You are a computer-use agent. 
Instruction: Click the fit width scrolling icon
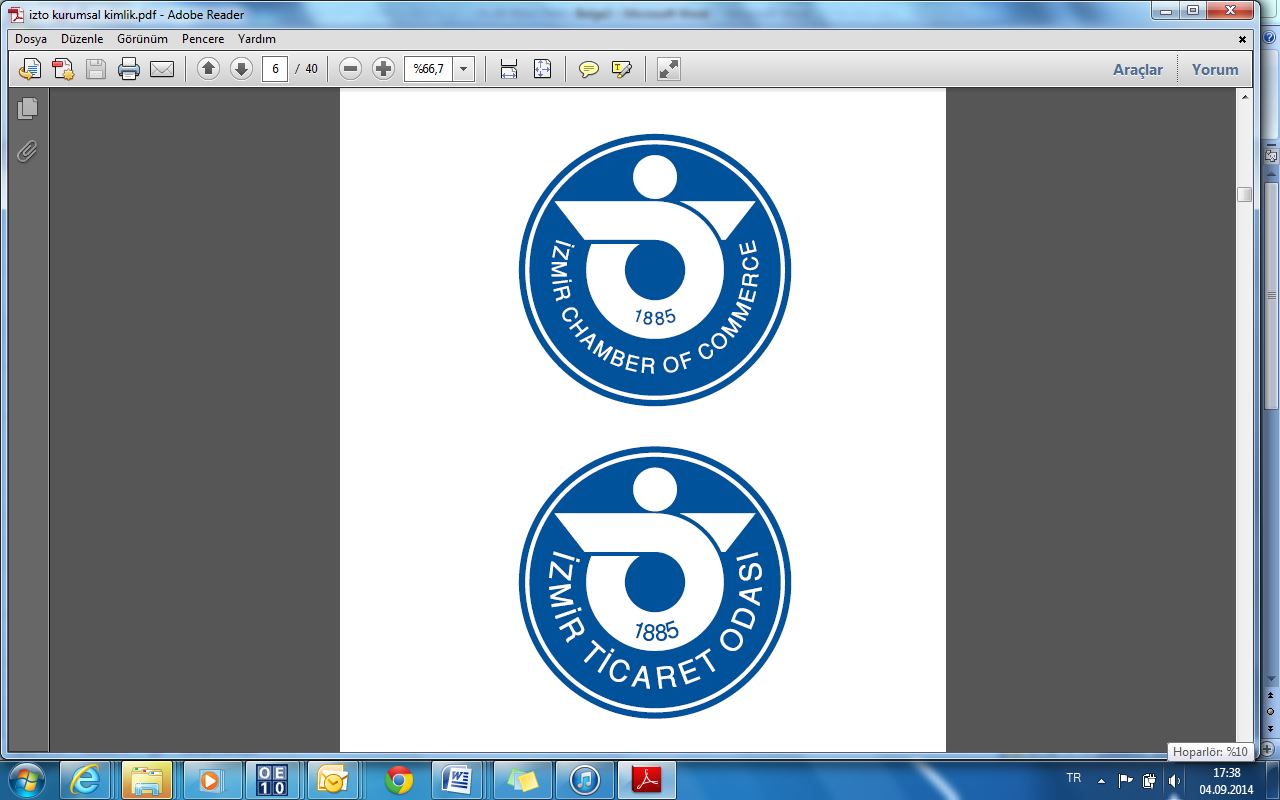coord(509,69)
